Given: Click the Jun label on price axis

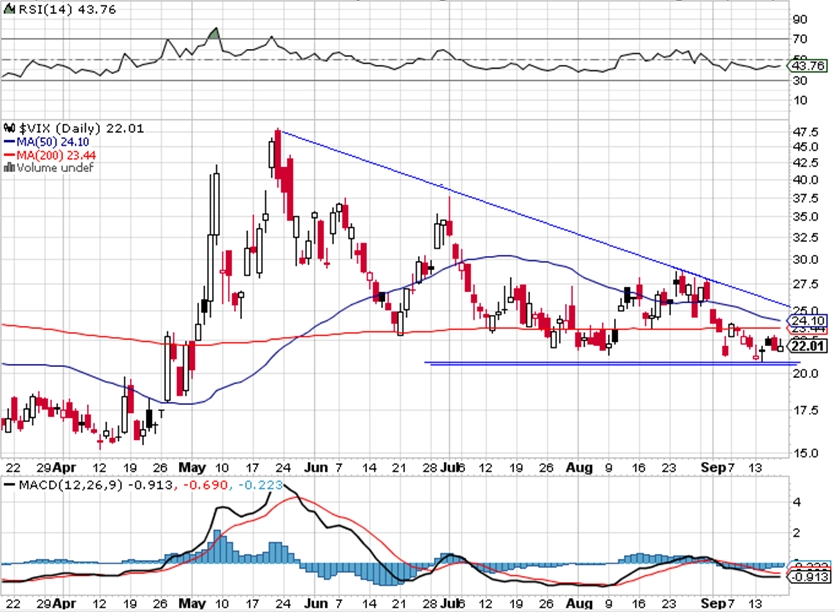Looking at the screenshot, I should click(x=316, y=468).
